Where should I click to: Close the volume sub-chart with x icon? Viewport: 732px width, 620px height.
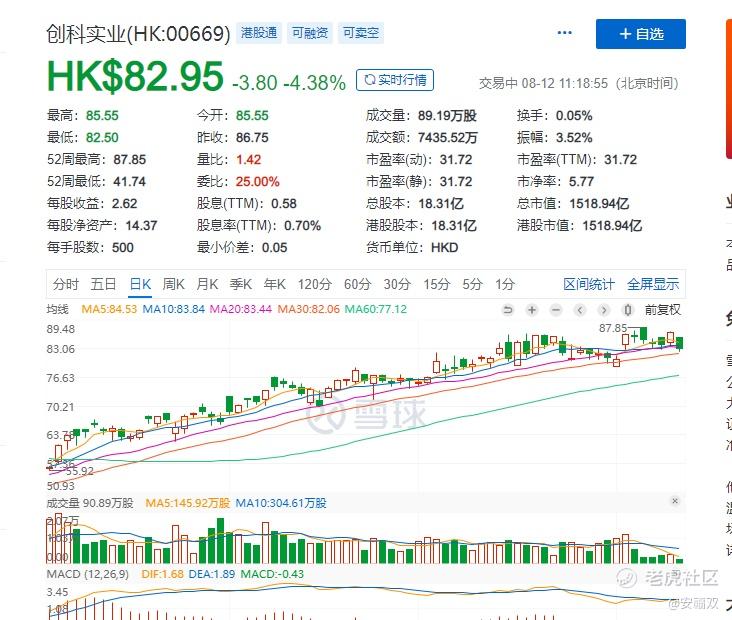(x=675, y=501)
